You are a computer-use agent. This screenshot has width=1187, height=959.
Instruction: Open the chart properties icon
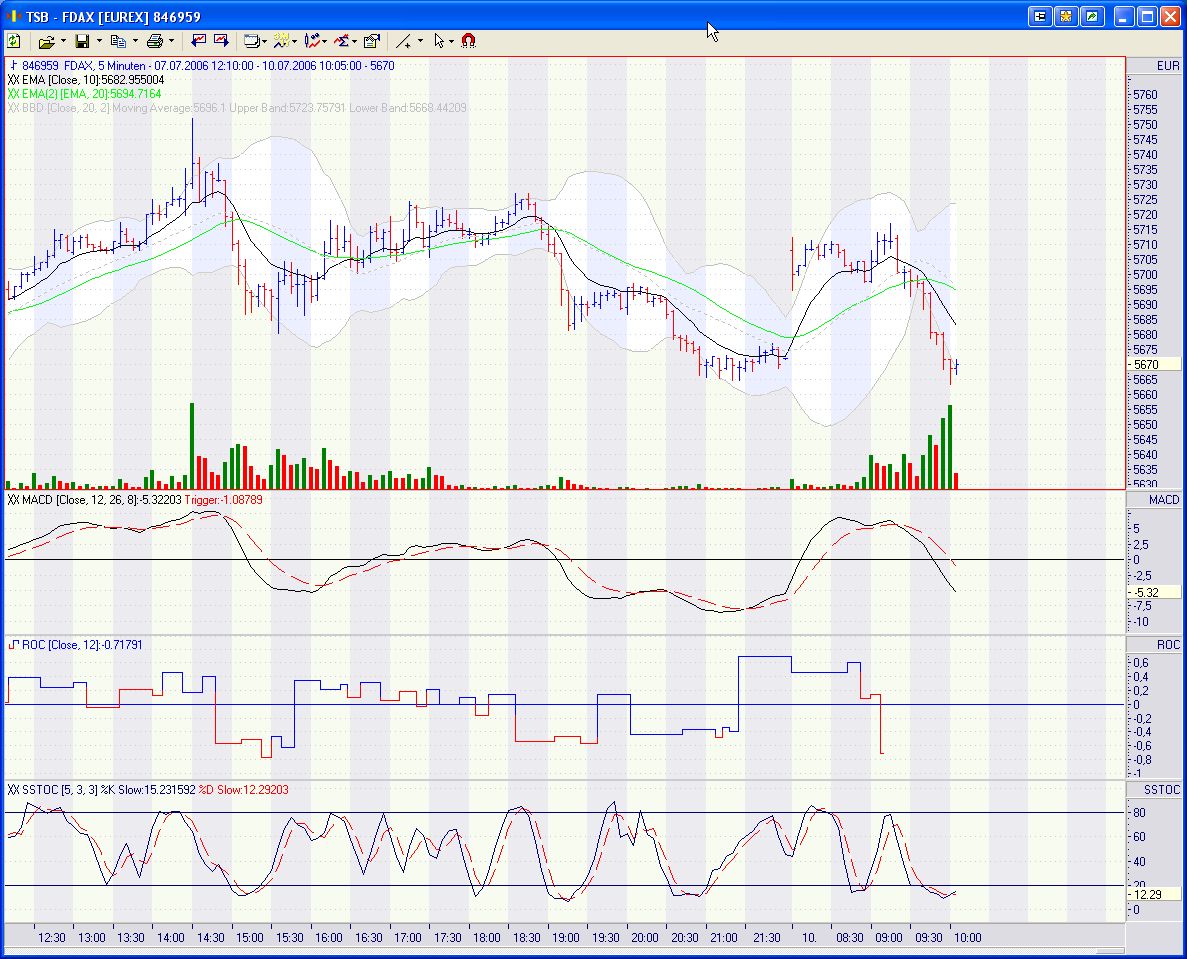click(371, 41)
